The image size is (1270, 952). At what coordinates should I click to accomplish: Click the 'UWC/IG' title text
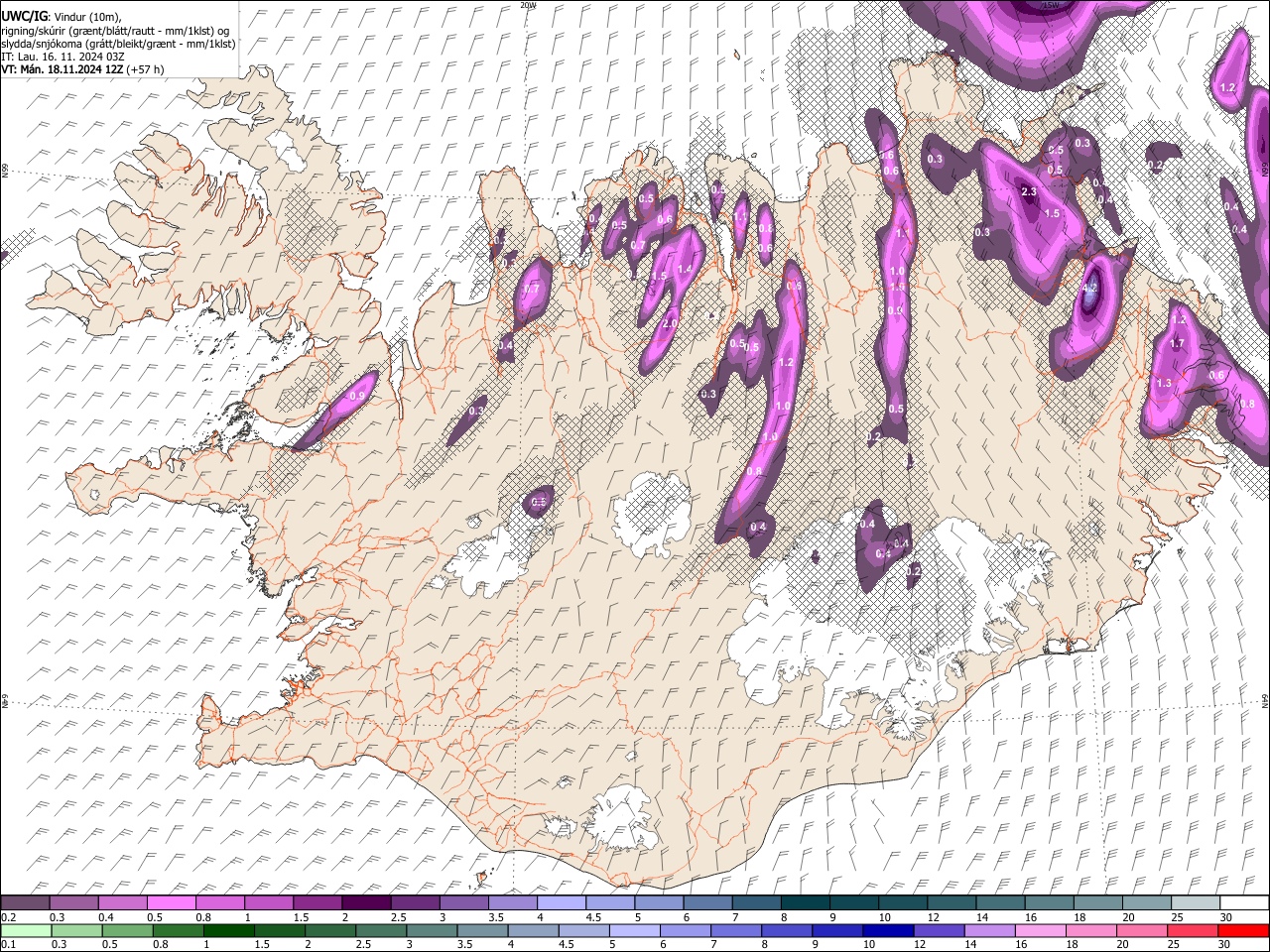click(23, 17)
